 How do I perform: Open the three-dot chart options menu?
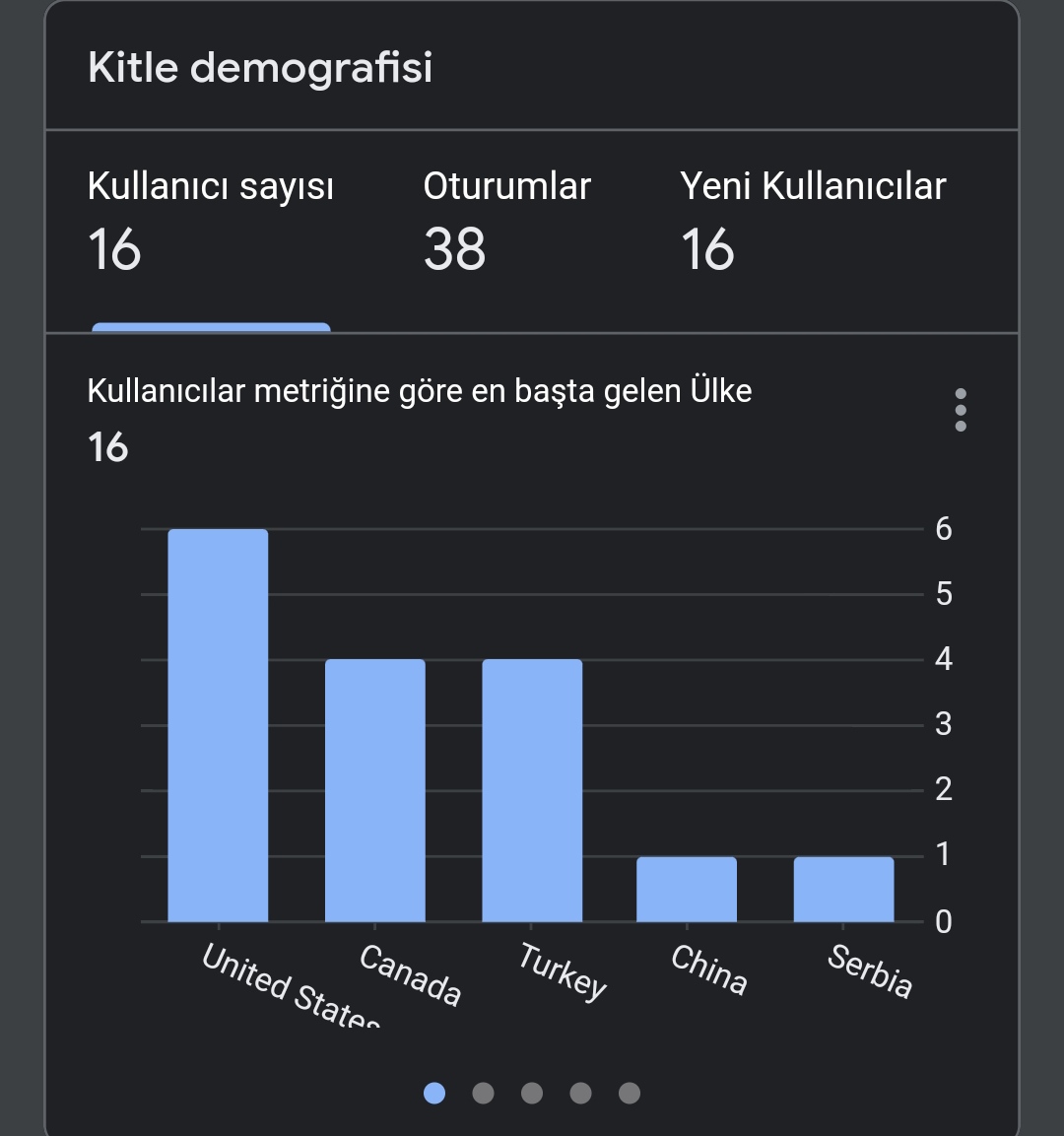coord(961,410)
